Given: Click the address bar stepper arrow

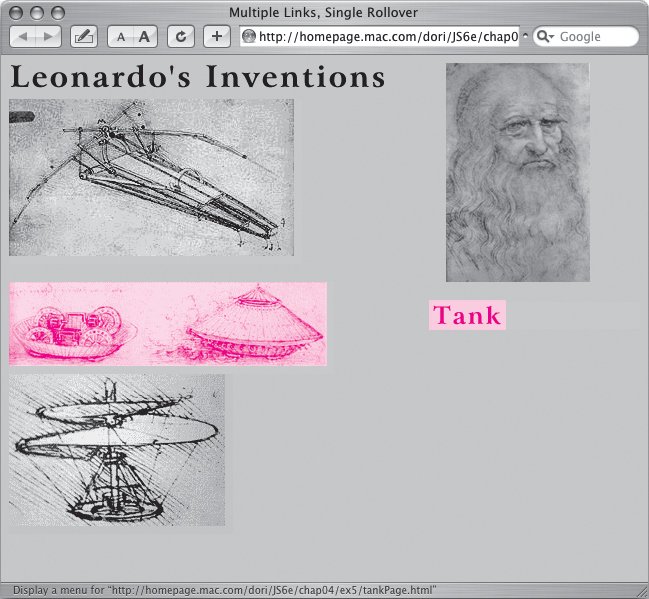Looking at the screenshot, I should pos(525,36).
